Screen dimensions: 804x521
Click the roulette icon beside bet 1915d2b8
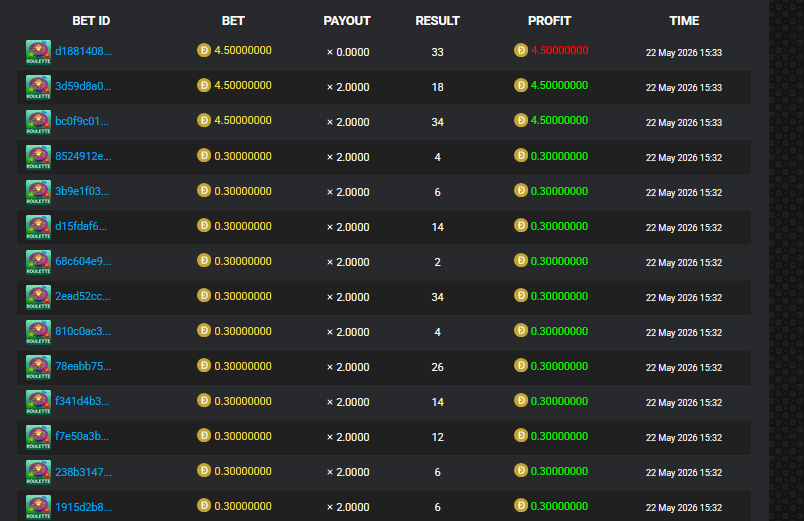(x=38, y=507)
